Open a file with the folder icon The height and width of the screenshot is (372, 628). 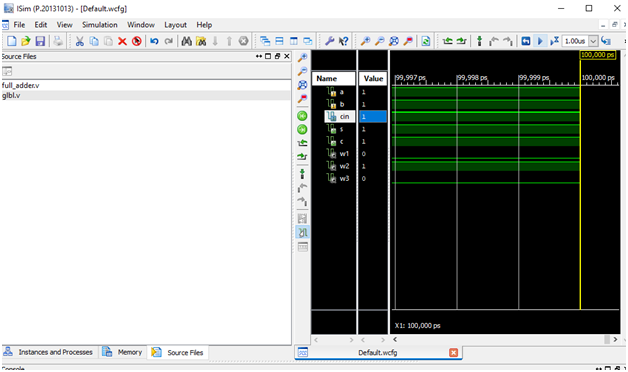(x=26, y=41)
